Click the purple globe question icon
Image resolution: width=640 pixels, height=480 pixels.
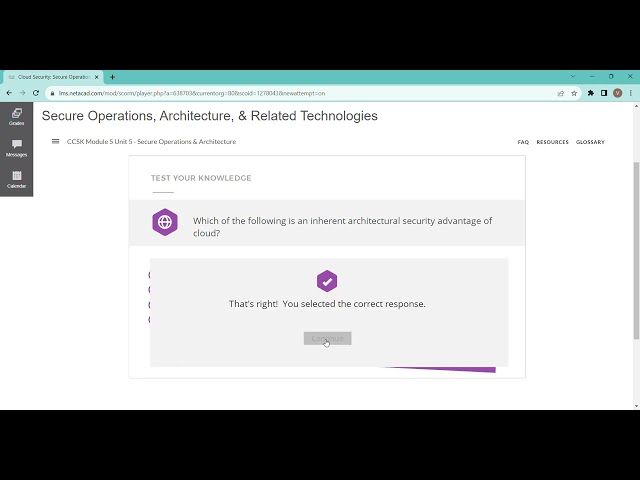click(165, 222)
